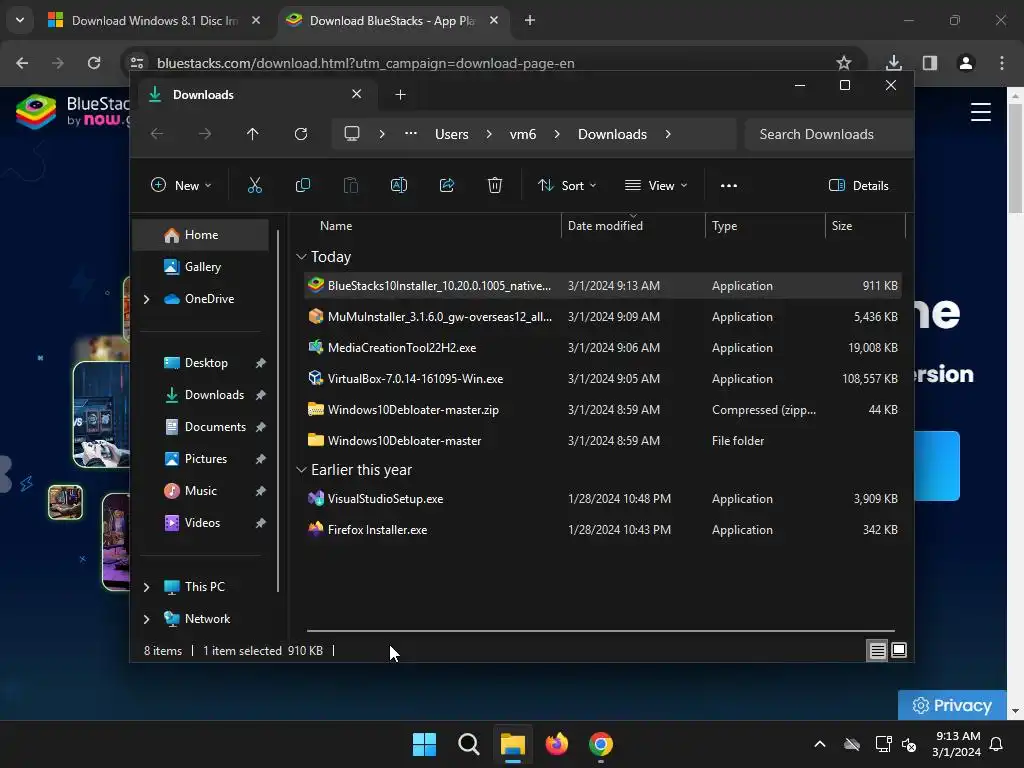Open Chrome tab search dropdown arrow
1024x768 pixels.
20,20
